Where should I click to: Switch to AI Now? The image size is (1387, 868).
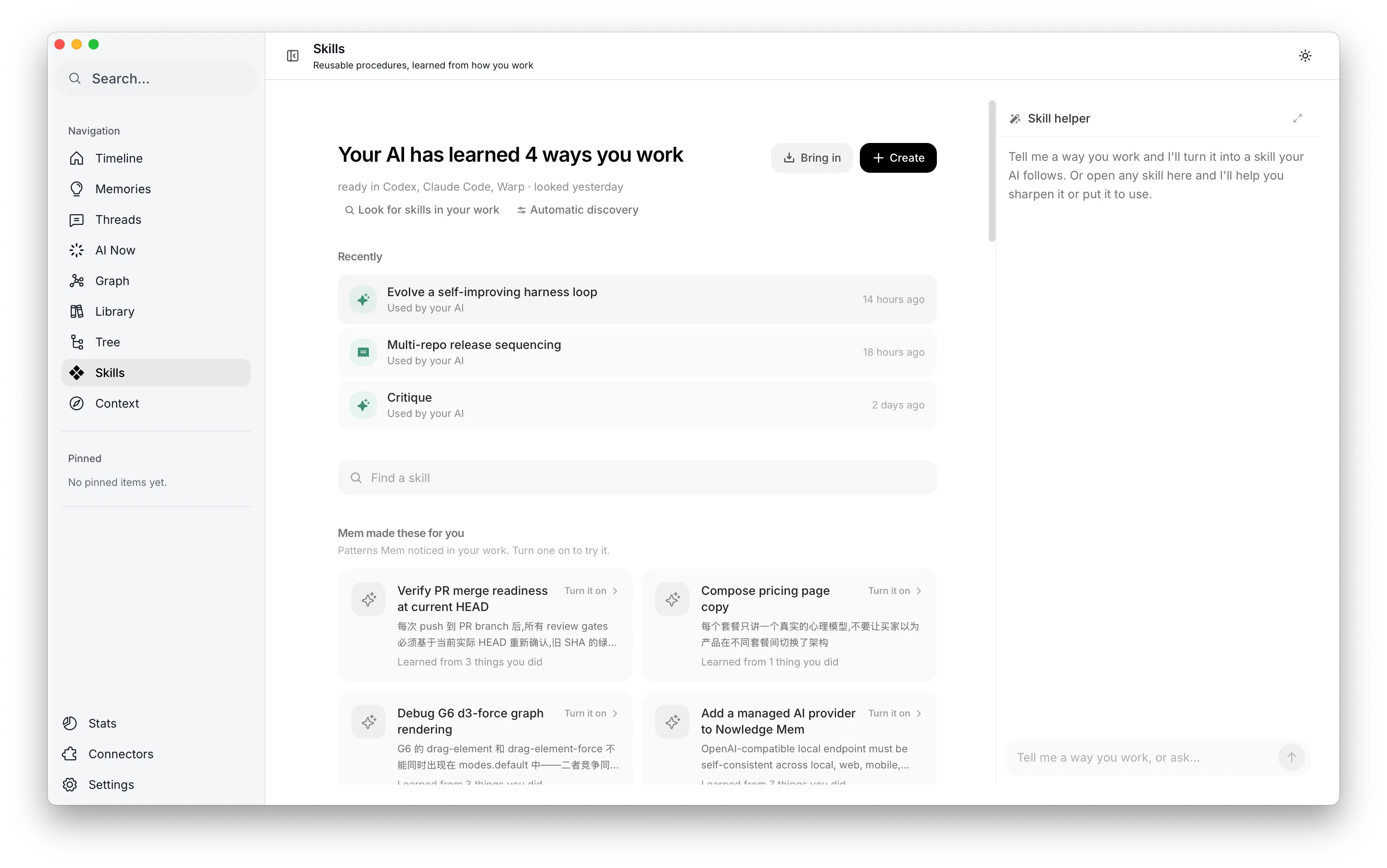(x=156, y=250)
